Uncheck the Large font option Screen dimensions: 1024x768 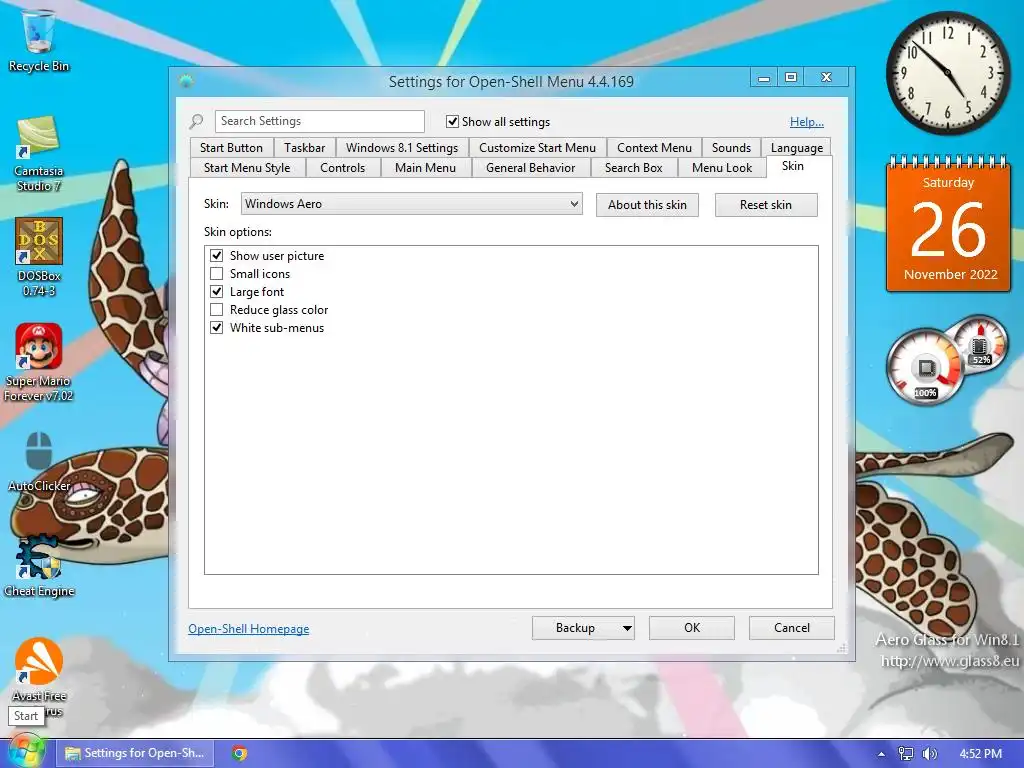[x=217, y=291]
